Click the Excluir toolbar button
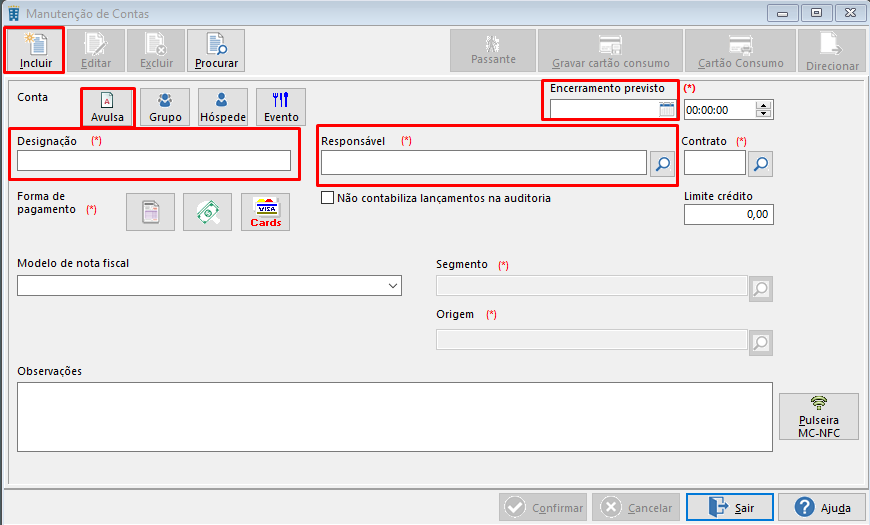The image size is (870, 525). coord(156,51)
